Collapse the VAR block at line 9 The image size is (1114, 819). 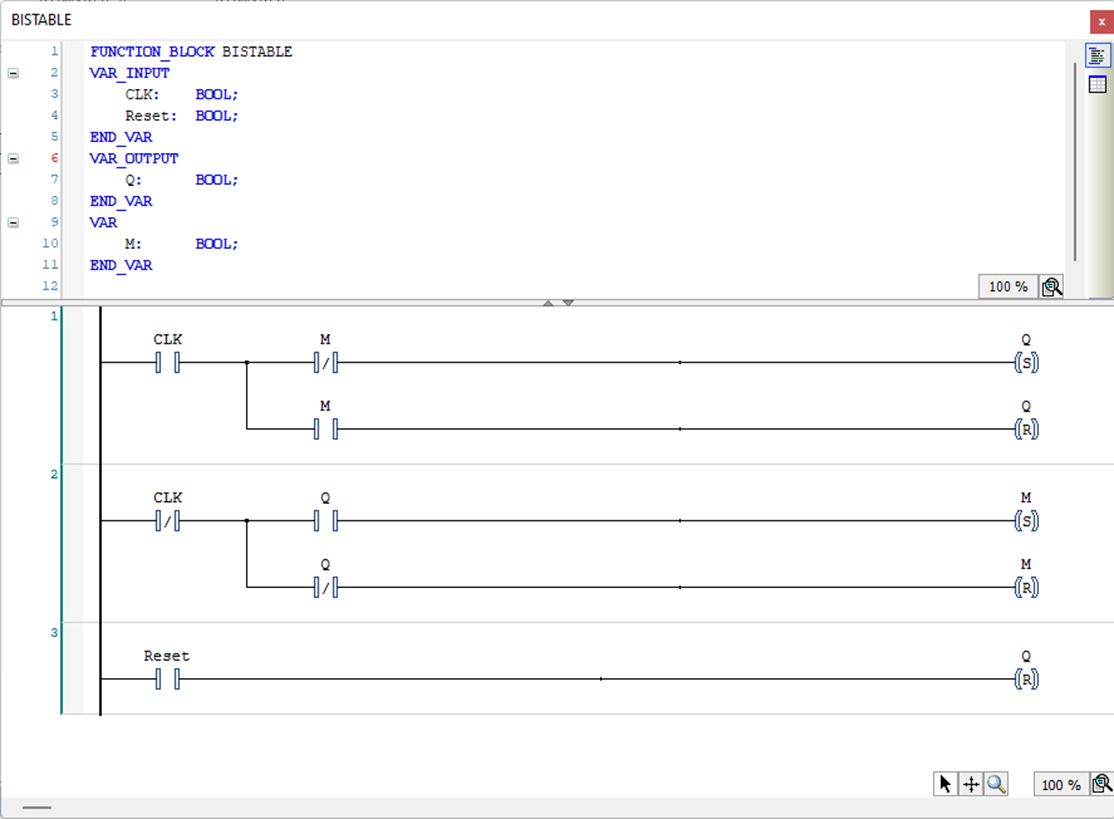click(13, 223)
